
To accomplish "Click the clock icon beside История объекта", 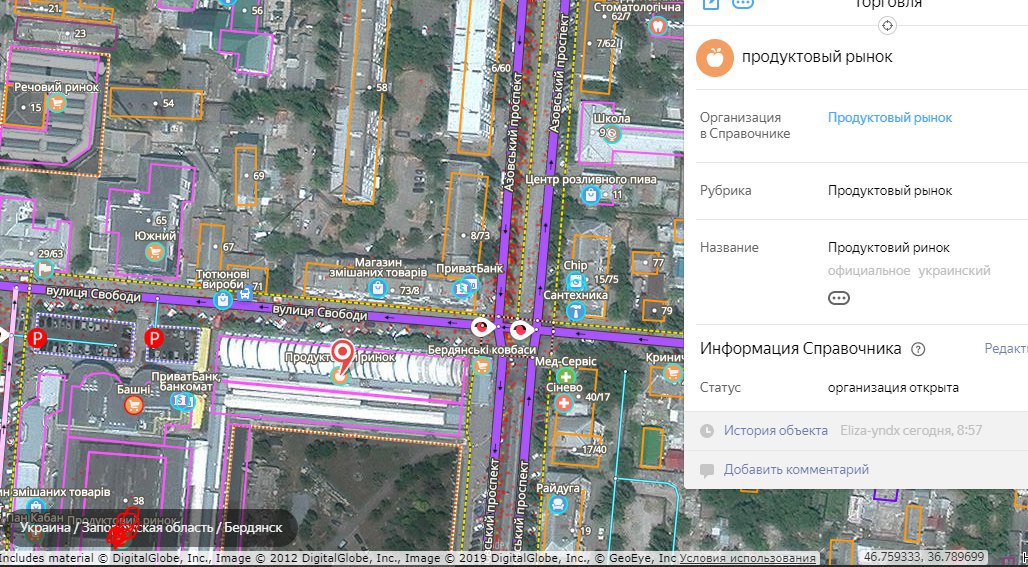I will point(707,431).
